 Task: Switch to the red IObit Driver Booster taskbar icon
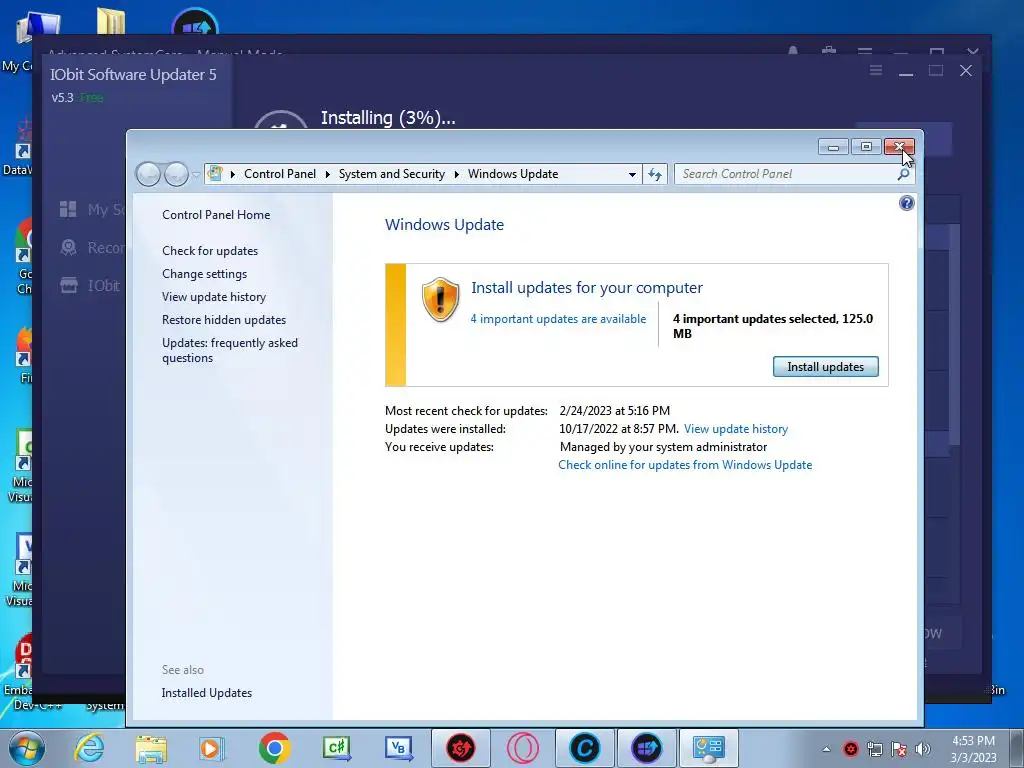[460, 748]
